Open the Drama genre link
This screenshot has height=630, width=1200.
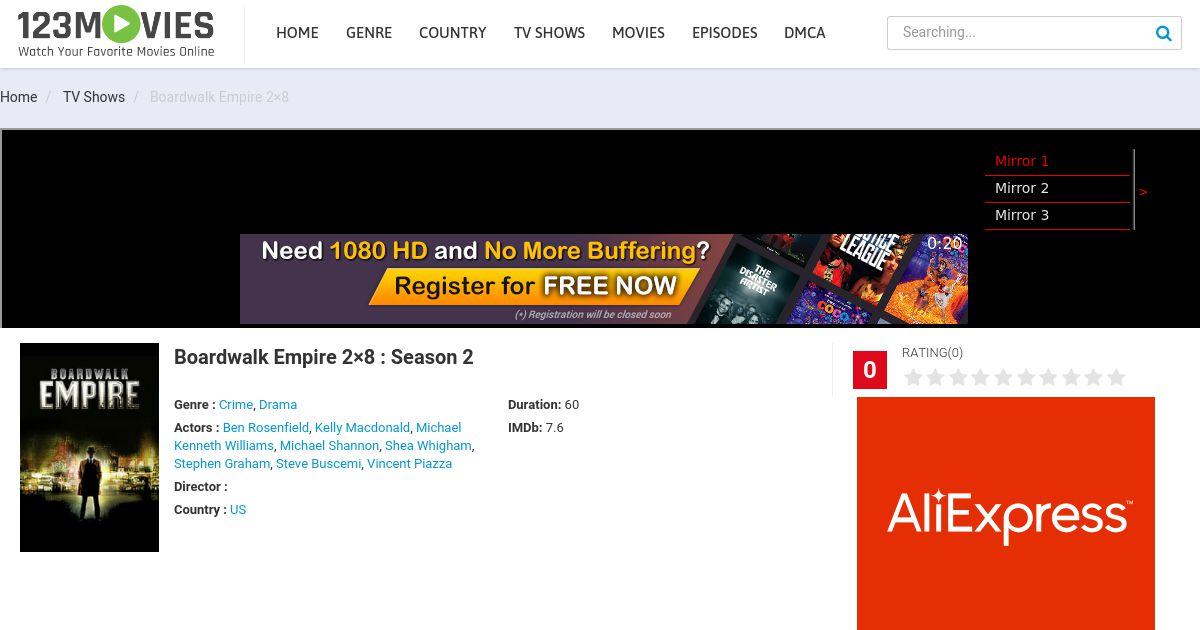pyautogui.click(x=278, y=405)
